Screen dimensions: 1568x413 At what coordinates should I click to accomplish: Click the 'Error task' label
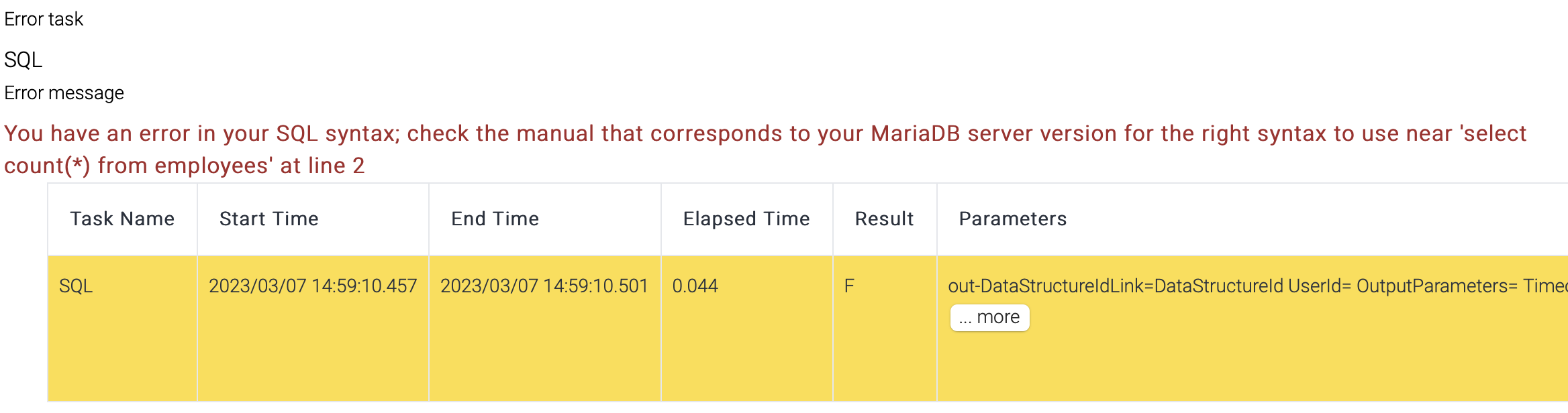click(44, 19)
